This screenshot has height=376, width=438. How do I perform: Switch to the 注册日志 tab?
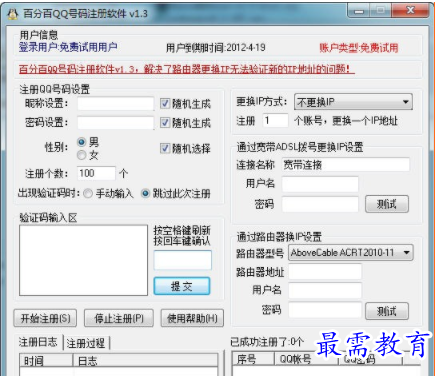pos(38,342)
